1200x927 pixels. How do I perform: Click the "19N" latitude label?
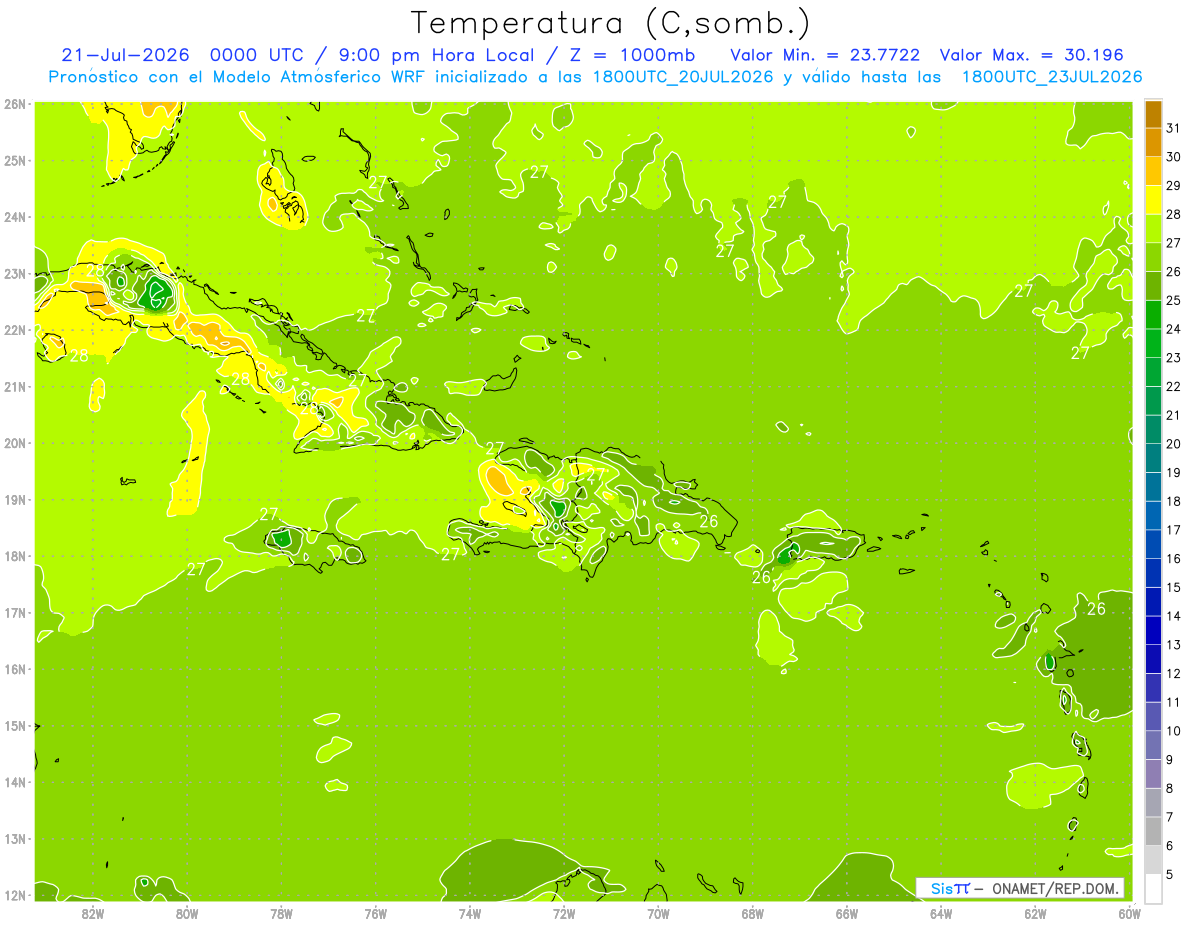15,499
